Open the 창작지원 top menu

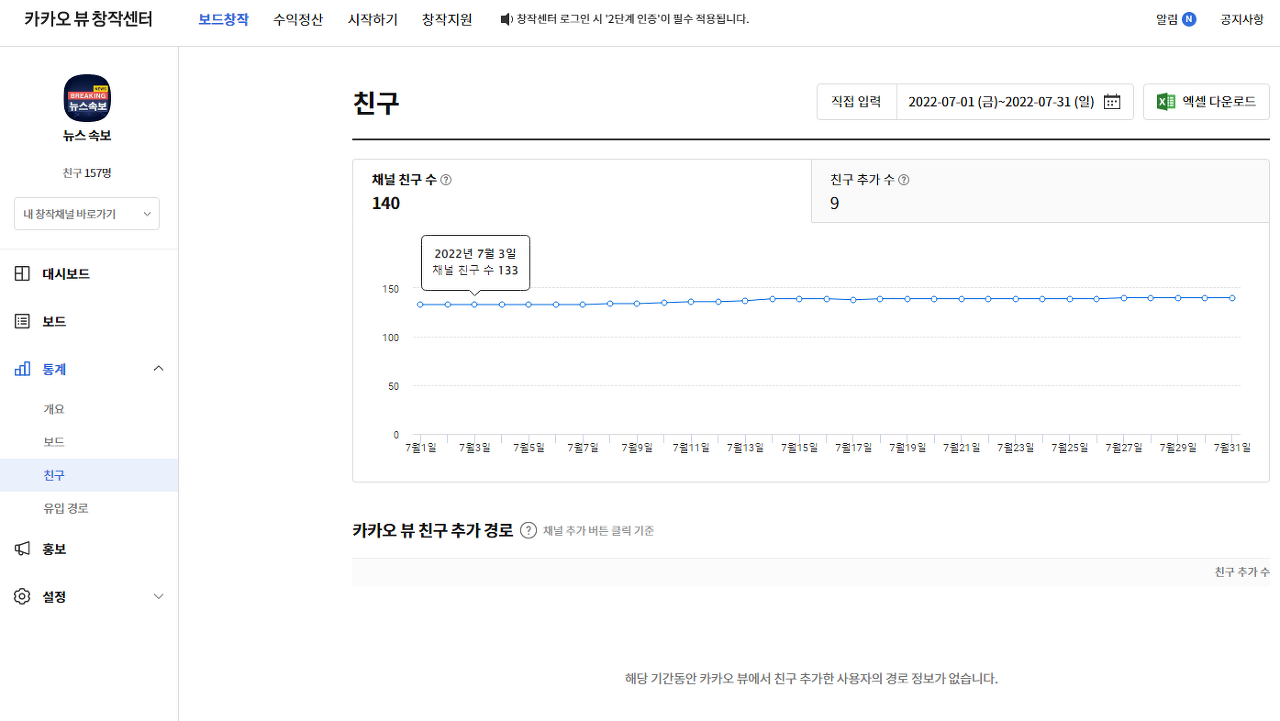[x=447, y=19]
